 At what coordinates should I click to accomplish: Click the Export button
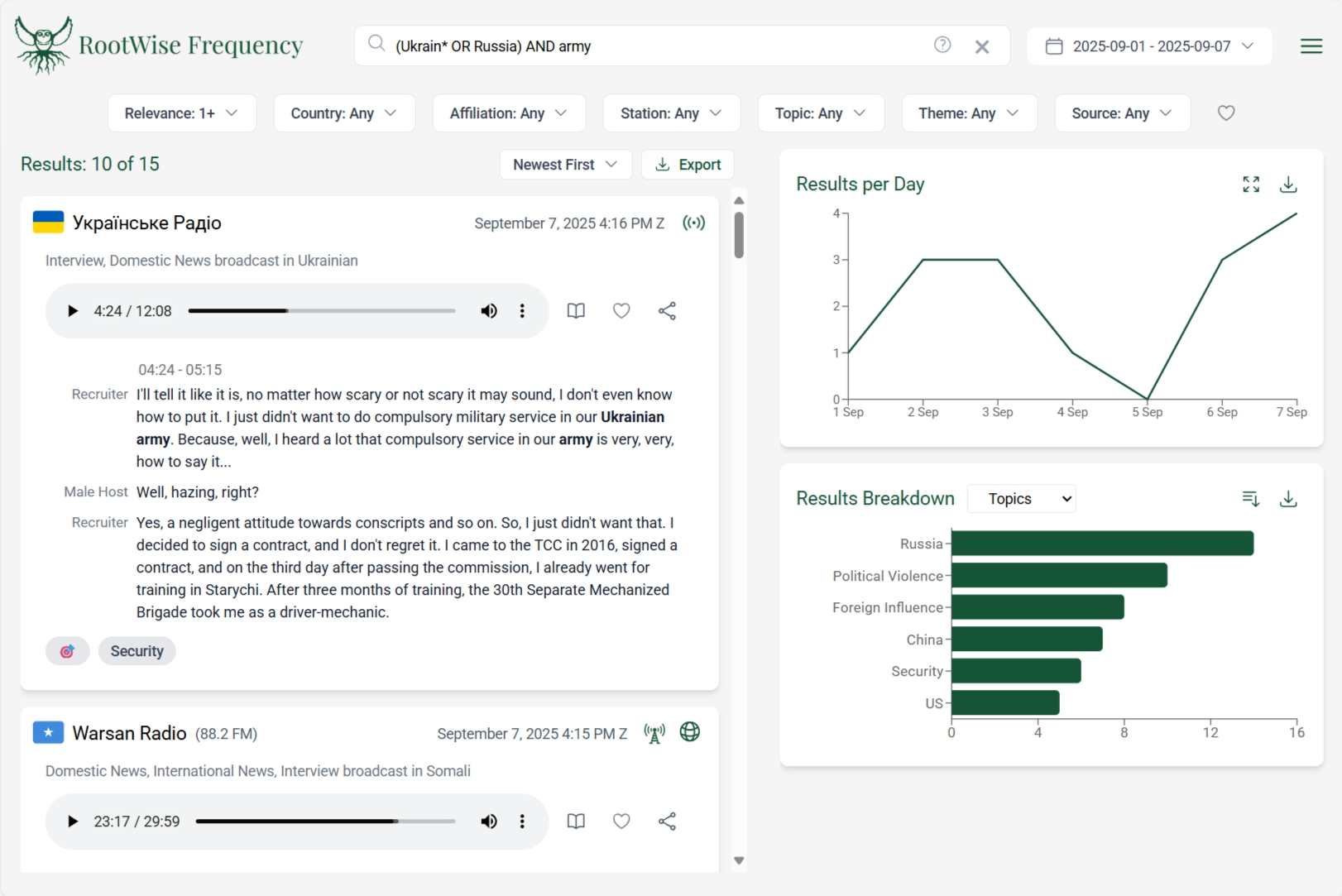688,165
